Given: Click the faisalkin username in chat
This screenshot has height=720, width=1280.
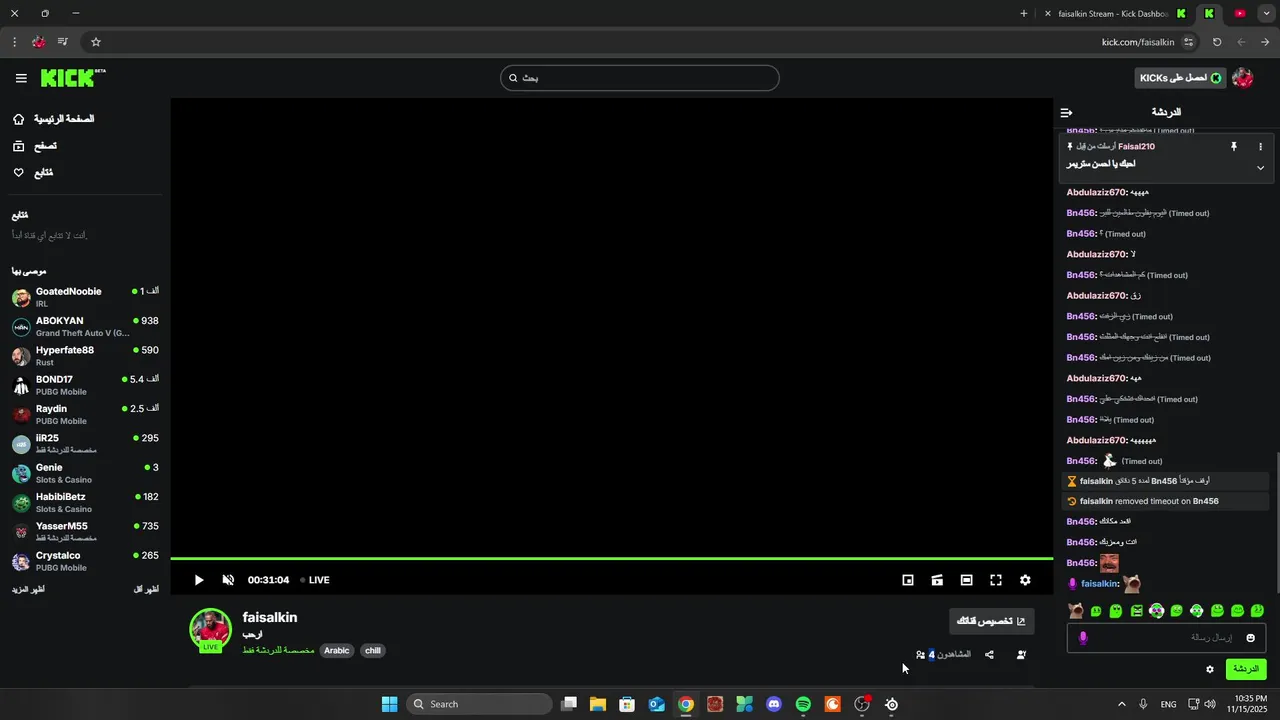Looking at the screenshot, I should pyautogui.click(x=1100, y=584).
